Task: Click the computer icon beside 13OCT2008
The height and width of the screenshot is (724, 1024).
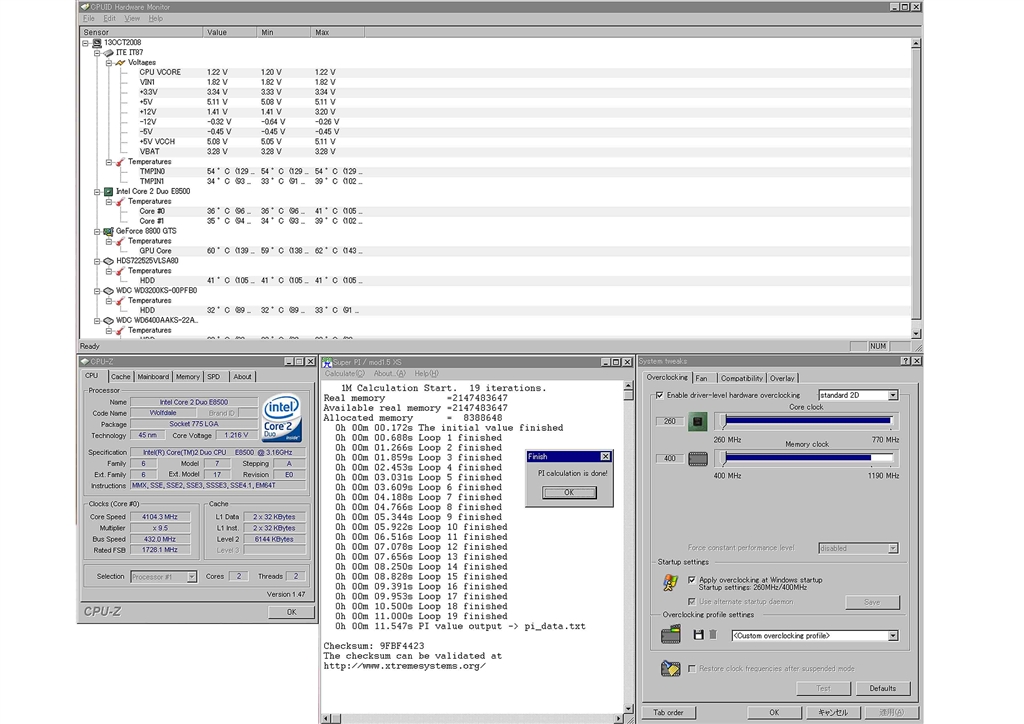Action: click(97, 43)
